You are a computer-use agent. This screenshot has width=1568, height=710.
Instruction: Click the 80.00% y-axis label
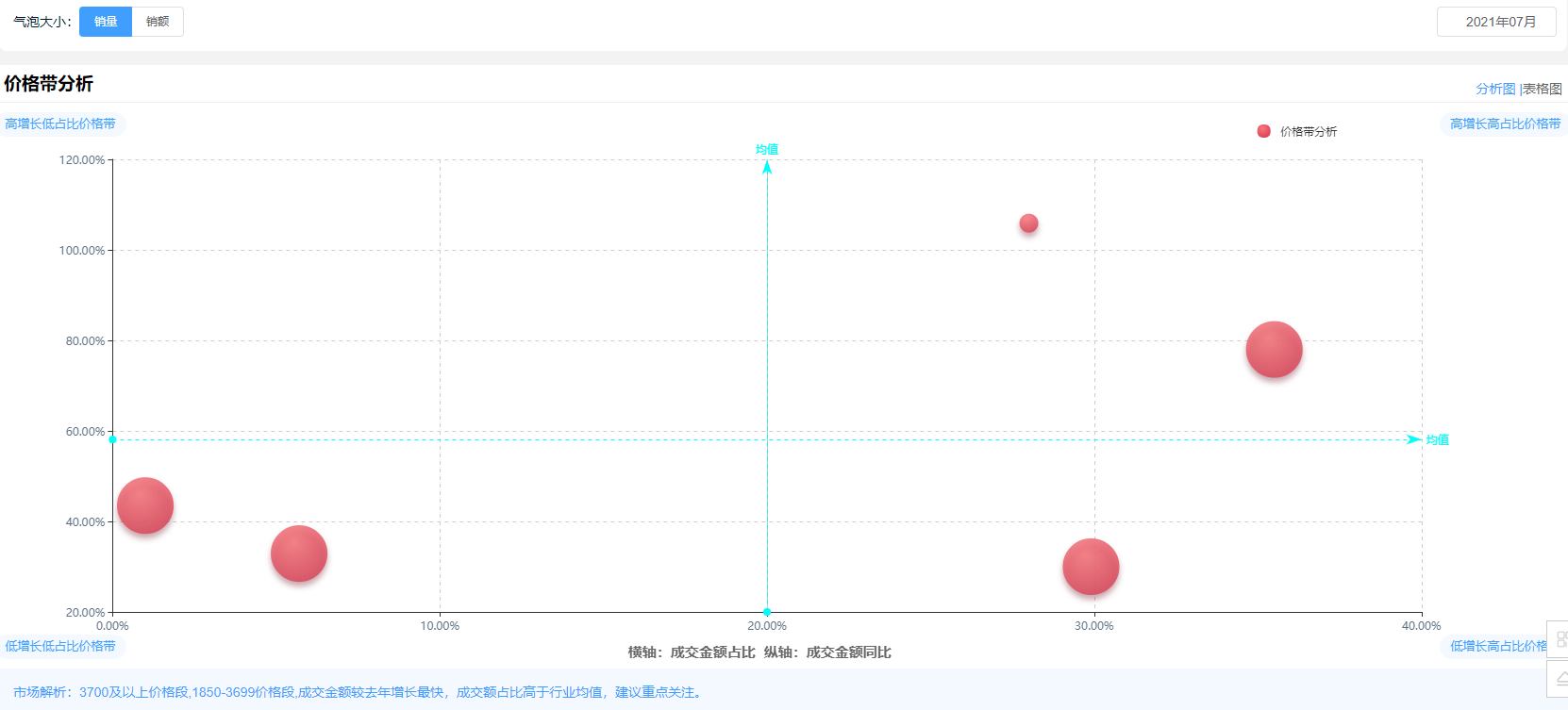pyautogui.click(x=85, y=341)
